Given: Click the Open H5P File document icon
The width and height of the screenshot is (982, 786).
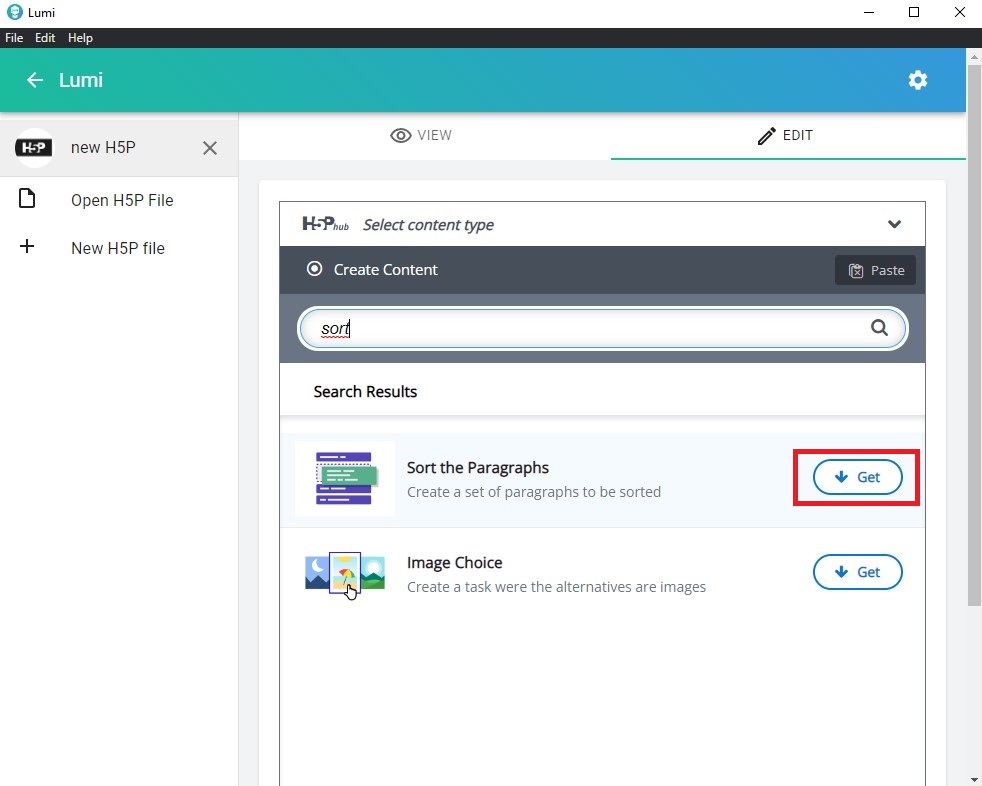Looking at the screenshot, I should tap(27, 199).
